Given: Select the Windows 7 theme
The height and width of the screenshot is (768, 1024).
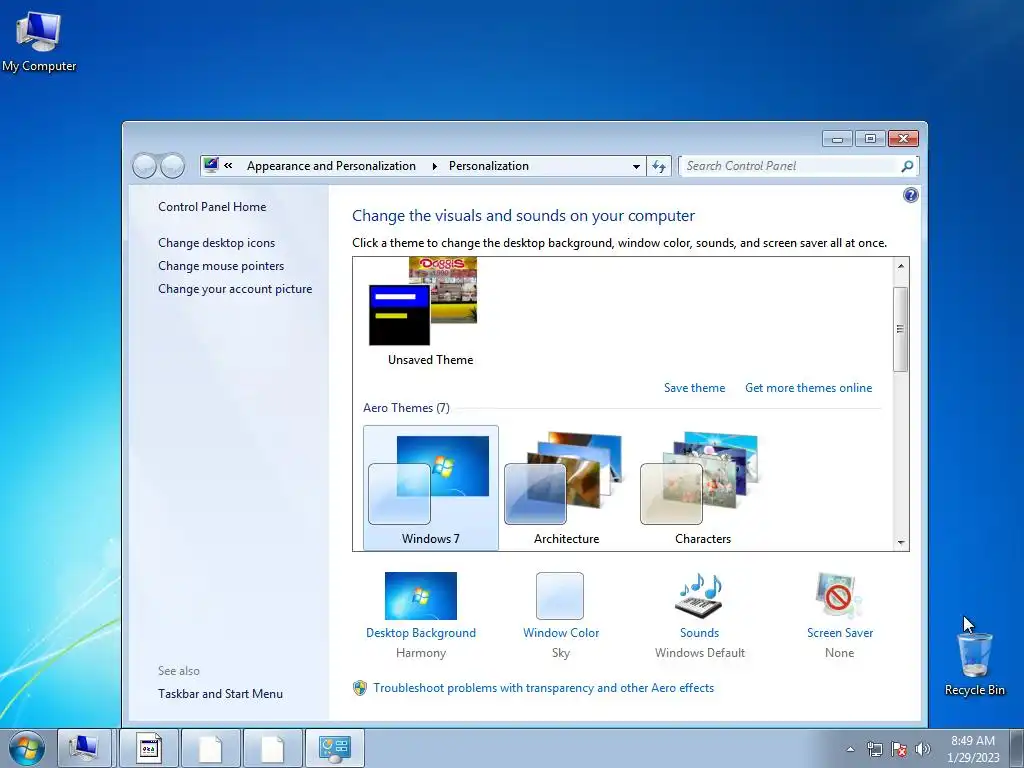Looking at the screenshot, I should (x=430, y=488).
